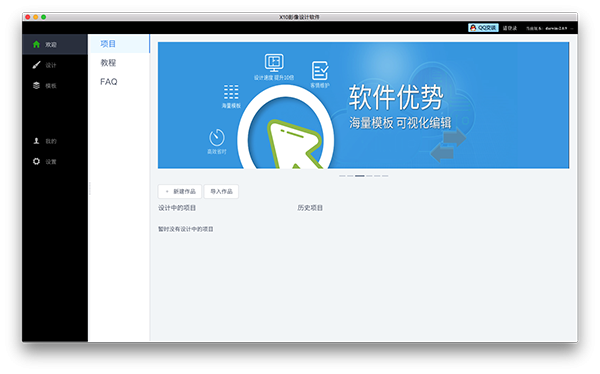Click 新建作品 to create new work
The height and width of the screenshot is (374, 600).
[x=179, y=191]
